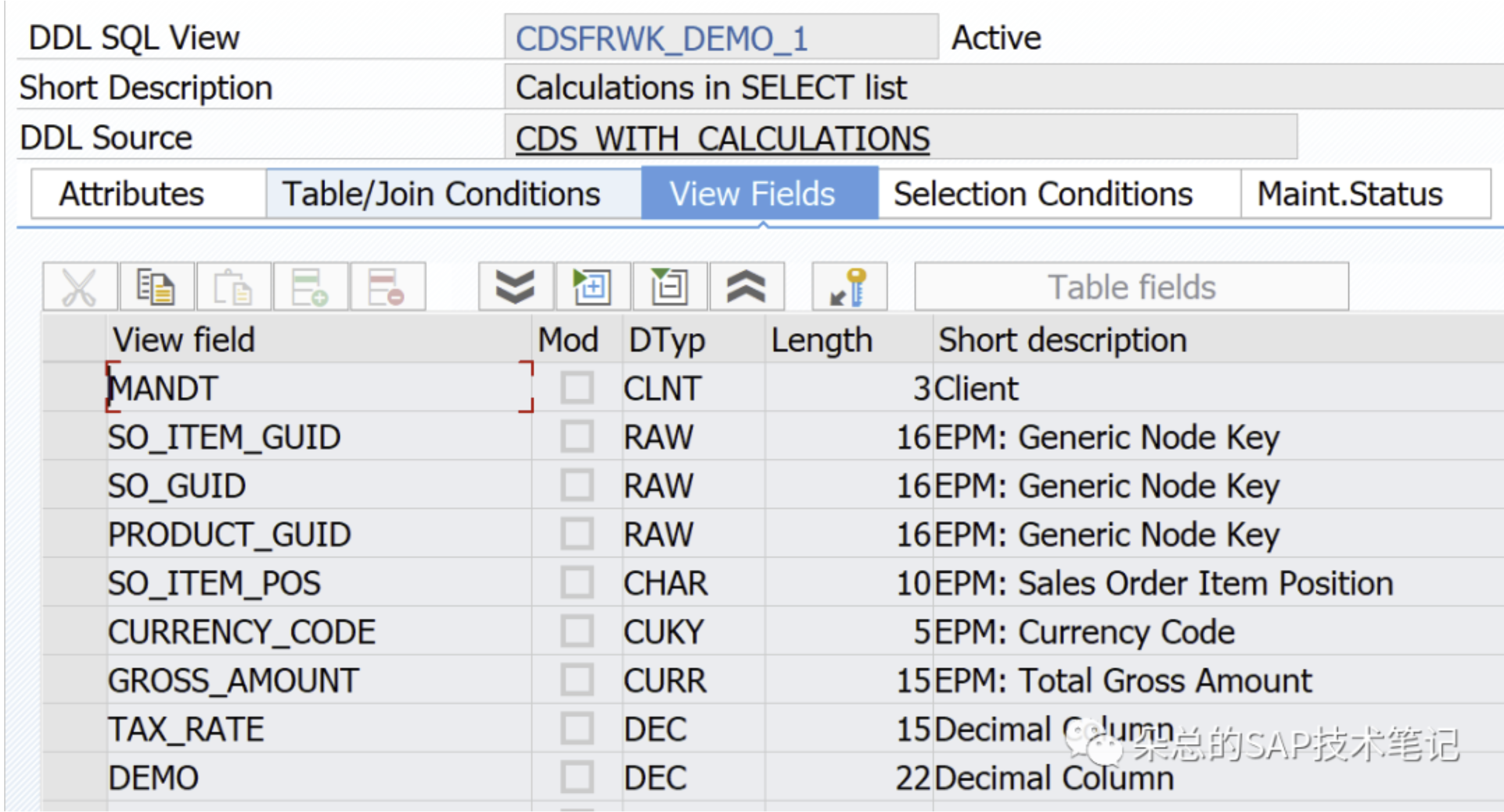Click the DTyp column header
Viewport: 1504px width, 812px height.
pyautogui.click(x=693, y=340)
